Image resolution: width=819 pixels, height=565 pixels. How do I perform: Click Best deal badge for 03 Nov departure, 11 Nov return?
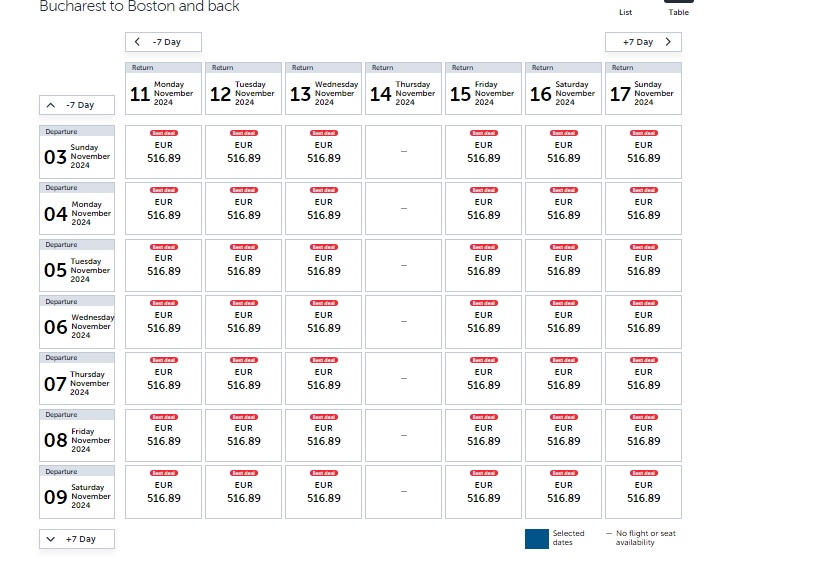163,133
